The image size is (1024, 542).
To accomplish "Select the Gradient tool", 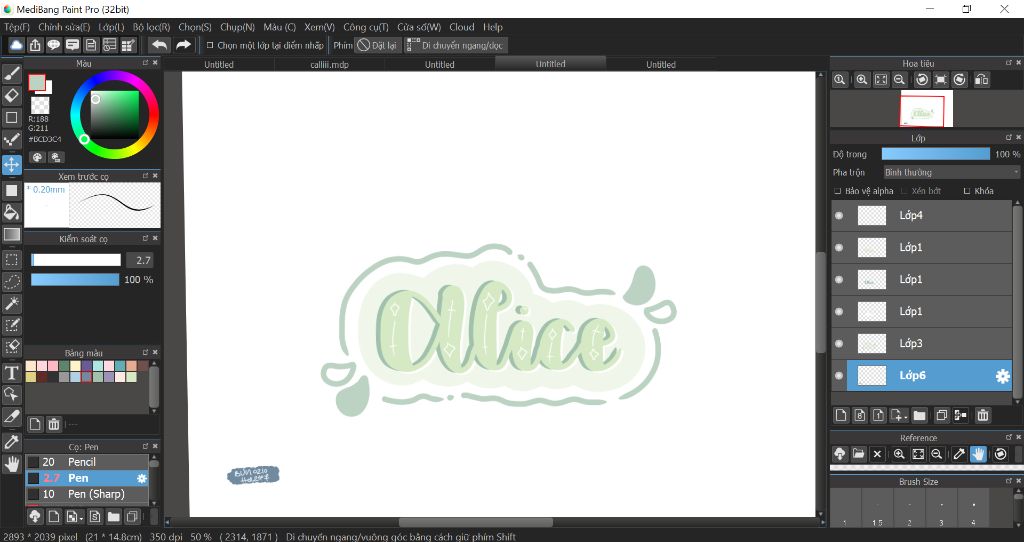I will tap(12, 234).
